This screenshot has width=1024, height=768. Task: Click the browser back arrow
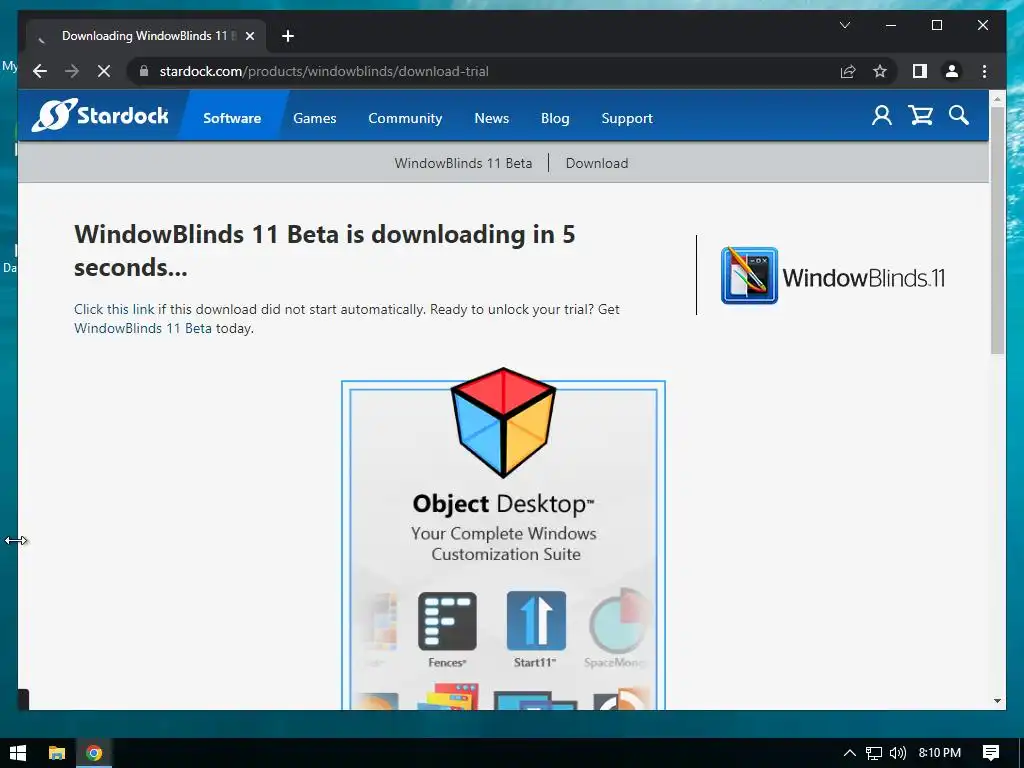point(40,71)
